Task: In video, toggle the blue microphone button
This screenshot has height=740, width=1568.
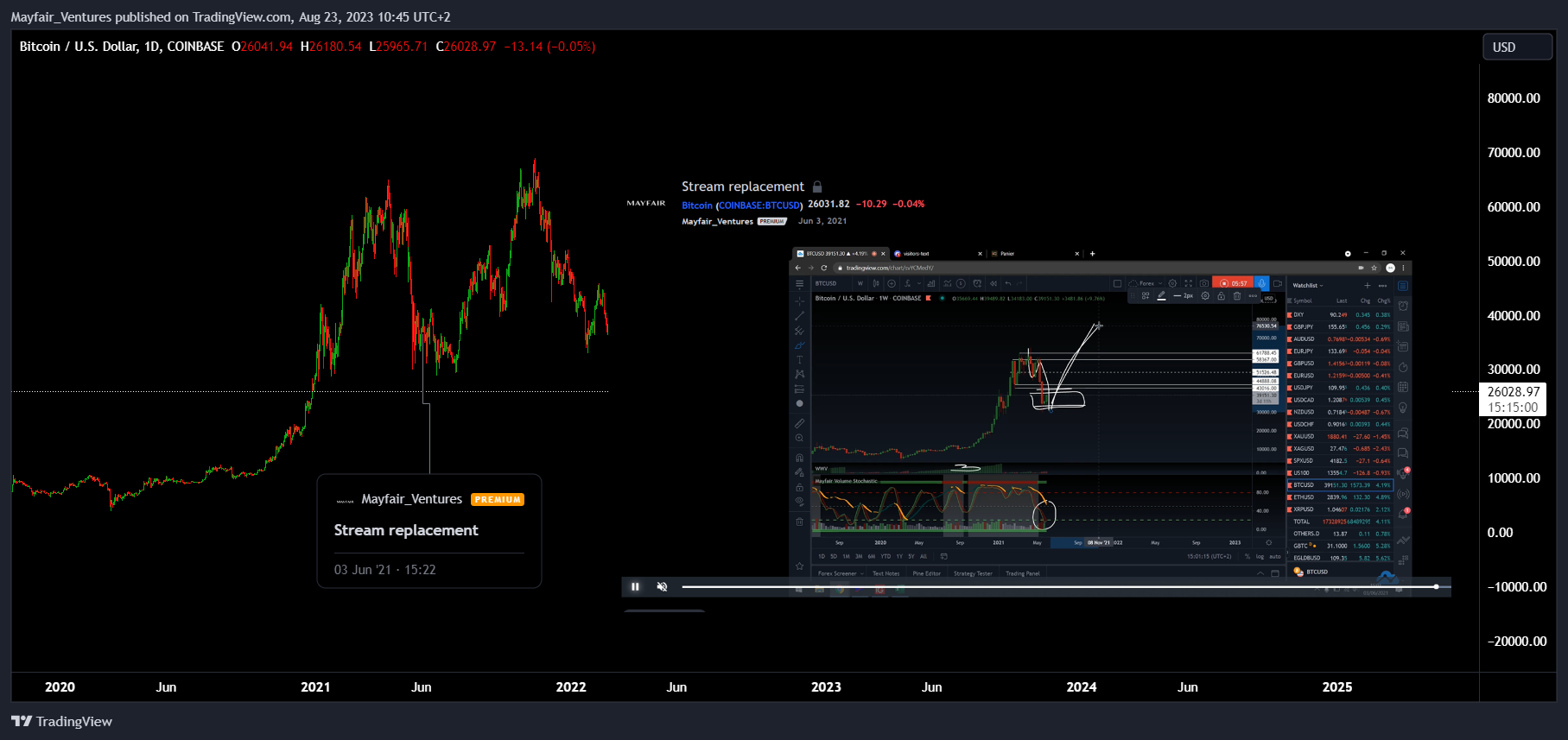Action: (1261, 283)
